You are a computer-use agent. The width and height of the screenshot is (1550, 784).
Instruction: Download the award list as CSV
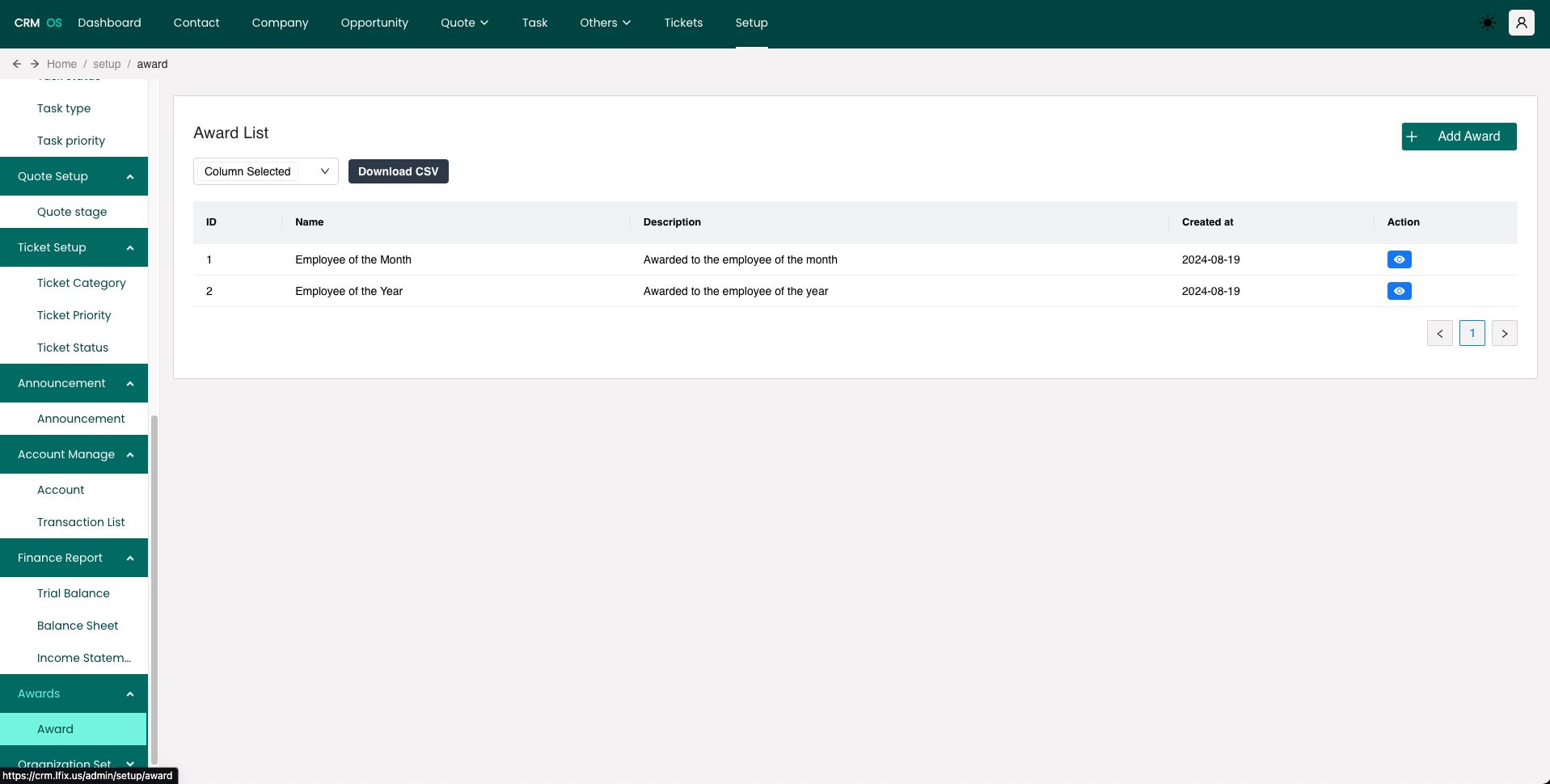click(398, 171)
